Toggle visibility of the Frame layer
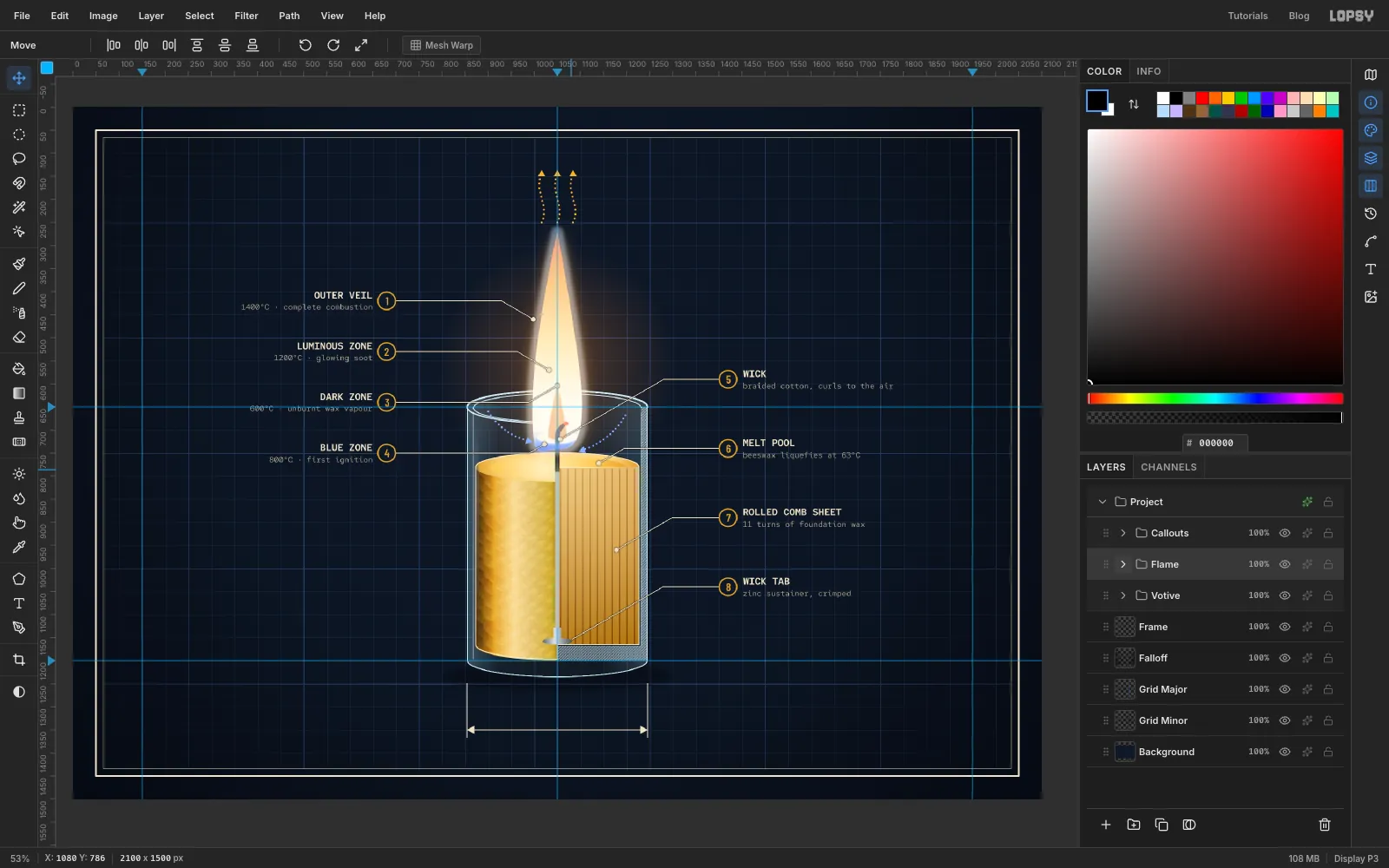This screenshot has width=1389, height=868. (x=1285, y=627)
